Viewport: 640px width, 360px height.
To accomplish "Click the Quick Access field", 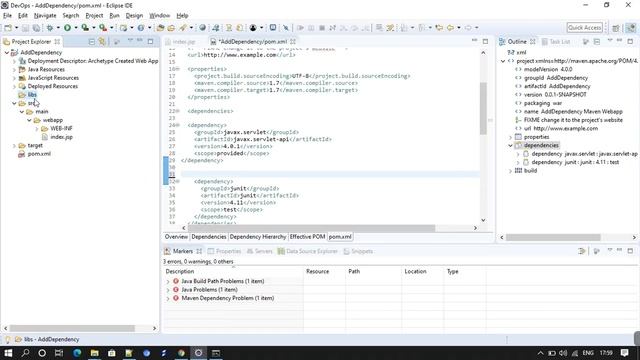I will (584, 27).
